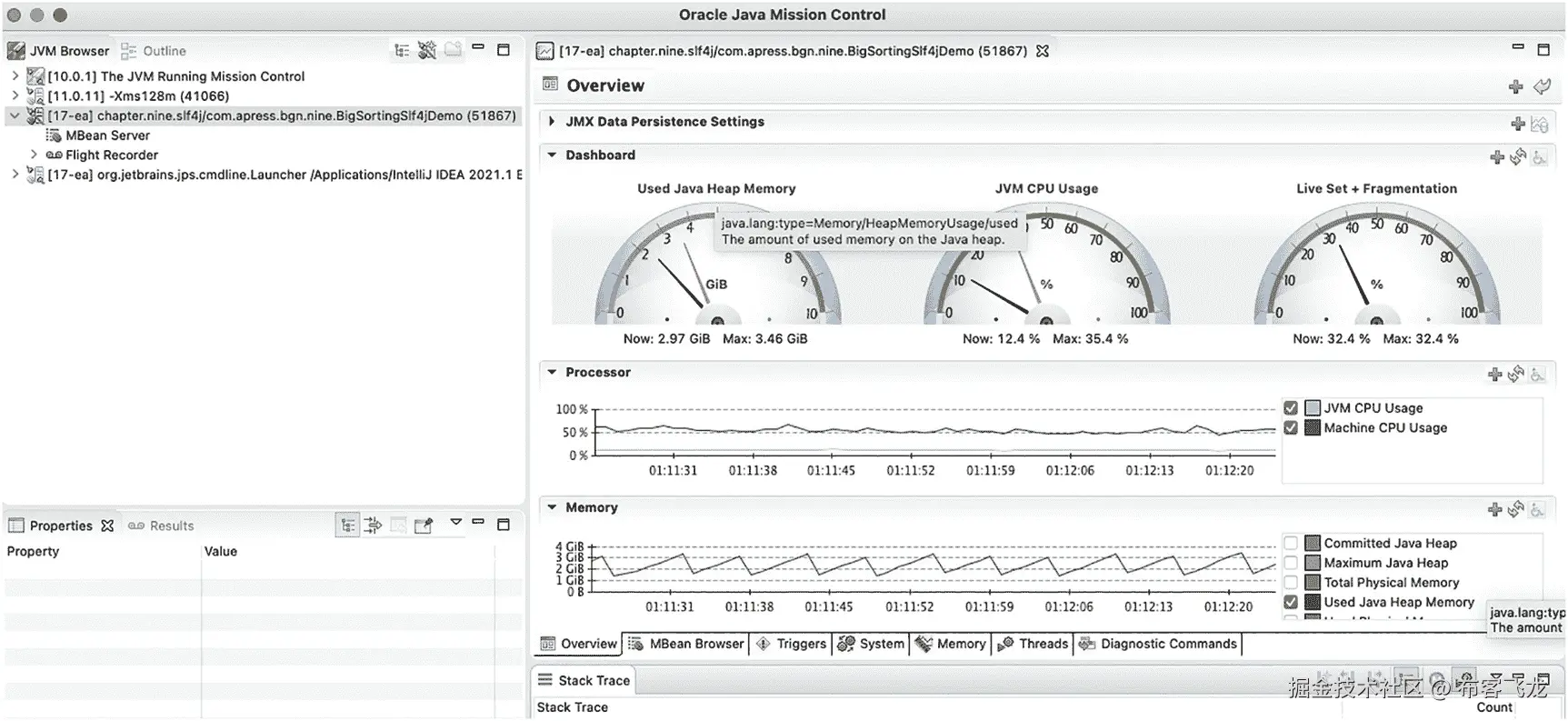Screen dimensions: 1568x721
Task: Click the JVM CPU Usage legend color swatch
Action: (x=1313, y=408)
